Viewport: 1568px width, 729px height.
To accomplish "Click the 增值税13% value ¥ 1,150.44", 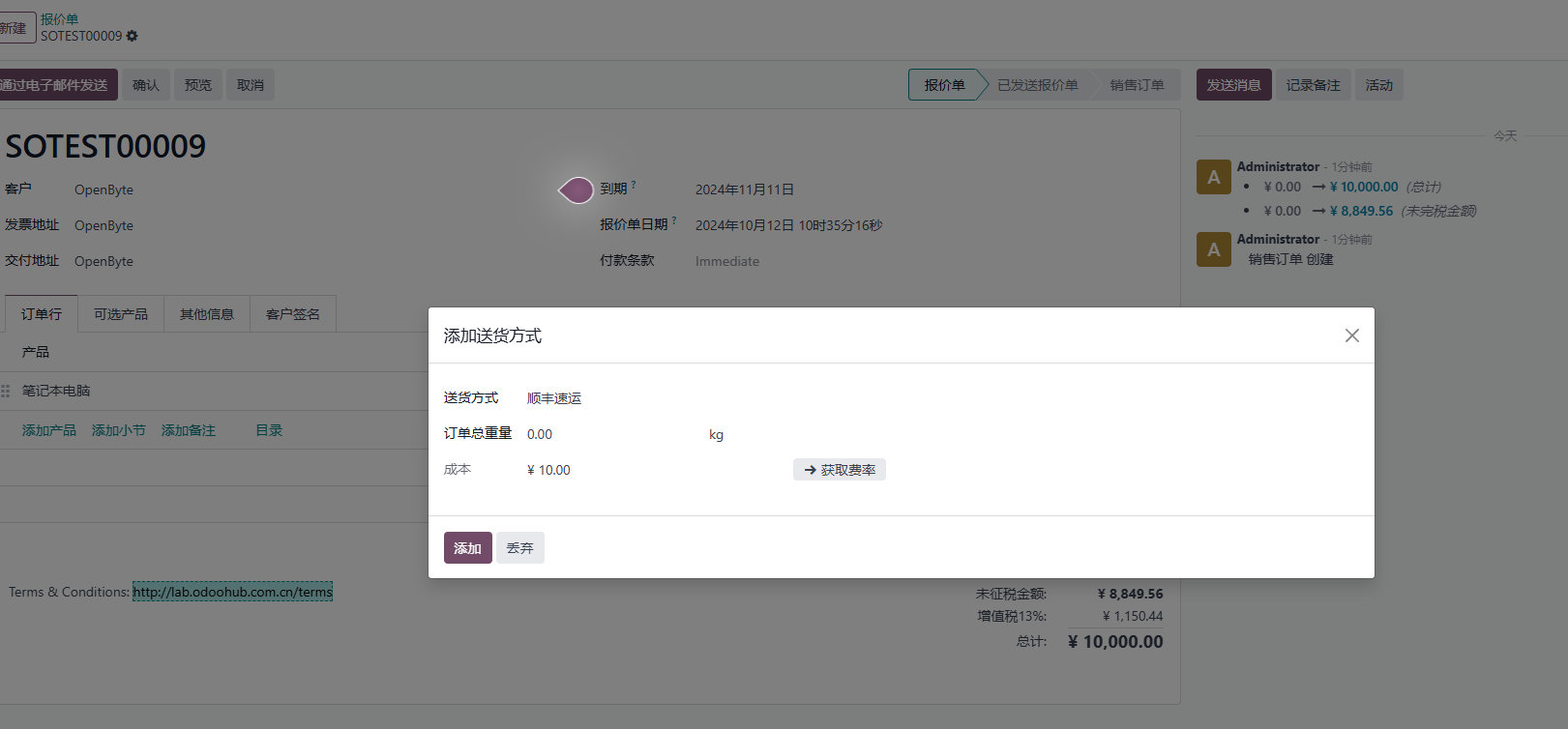I will [x=1133, y=616].
